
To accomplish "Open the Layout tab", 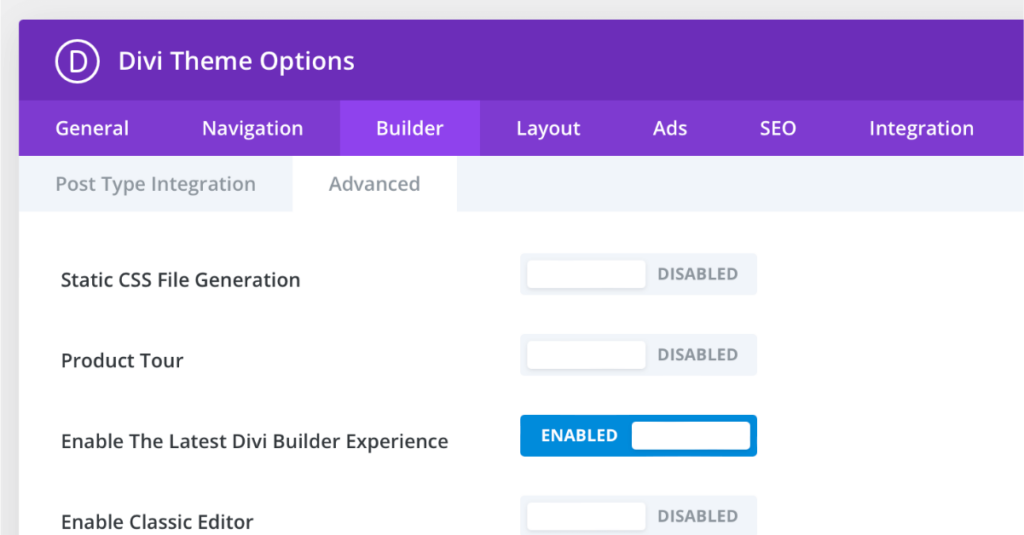I will pyautogui.click(x=548, y=128).
